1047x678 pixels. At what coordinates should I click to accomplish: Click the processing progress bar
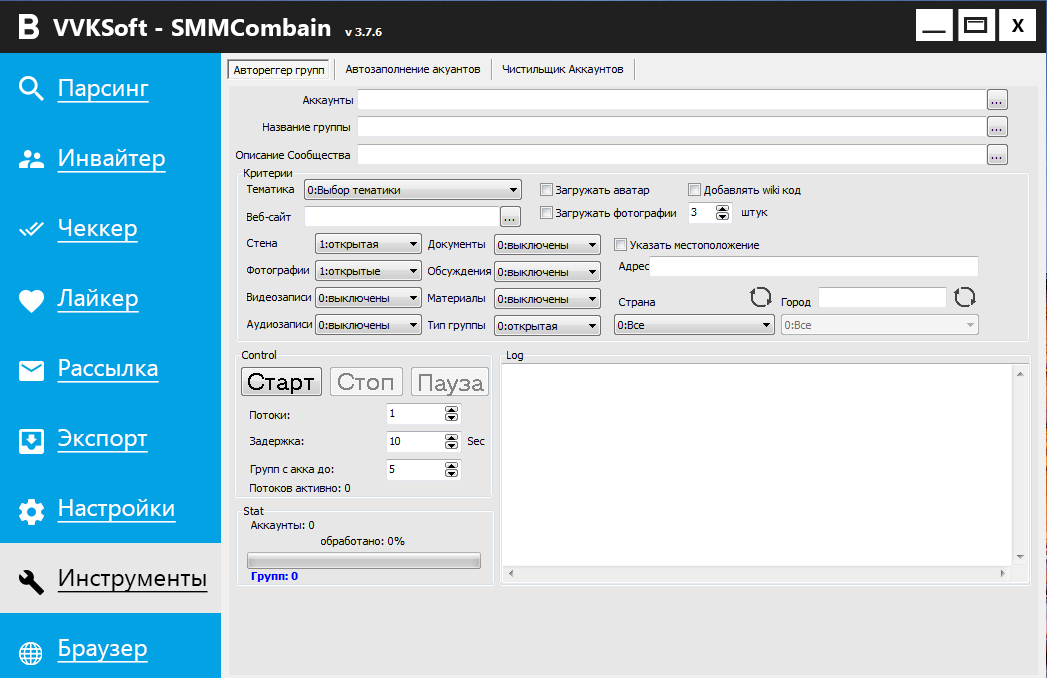point(364,560)
